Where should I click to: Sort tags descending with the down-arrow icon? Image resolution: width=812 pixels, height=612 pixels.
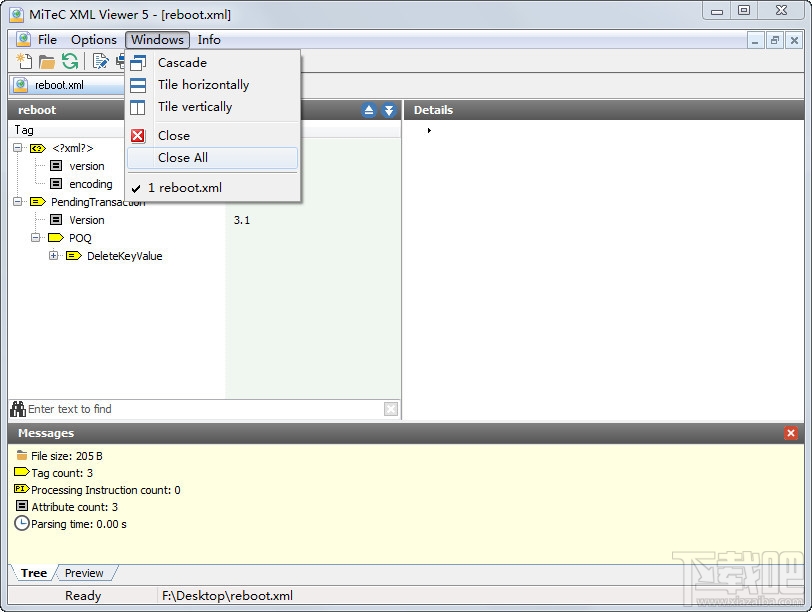point(389,110)
